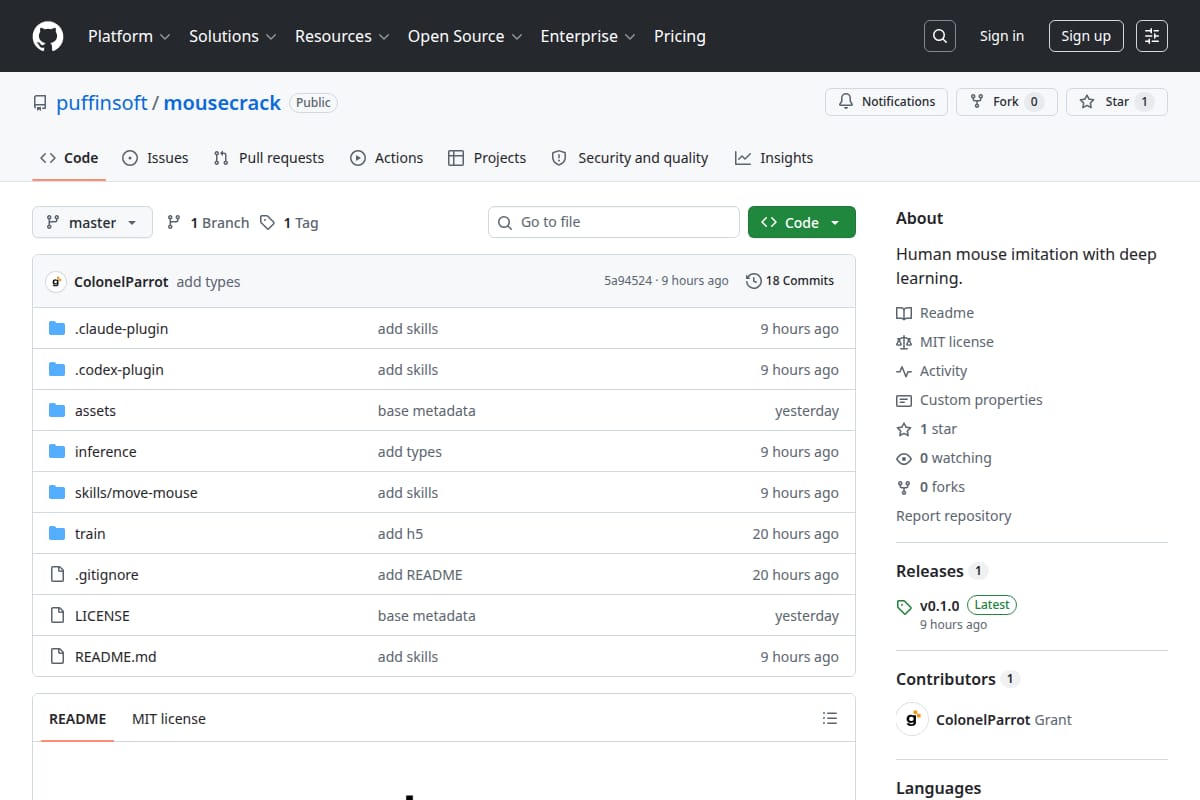Fork the repository
This screenshot has width=1200, height=800.
(x=1007, y=102)
